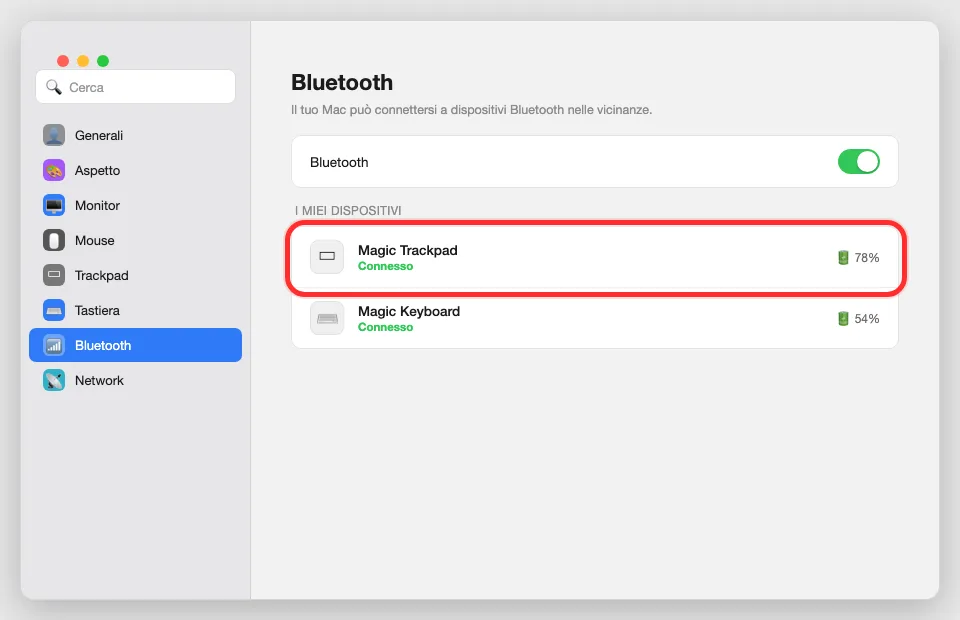Viewport: 960px width, 620px height.
Task: Close the window with red button
Action: click(x=62, y=61)
